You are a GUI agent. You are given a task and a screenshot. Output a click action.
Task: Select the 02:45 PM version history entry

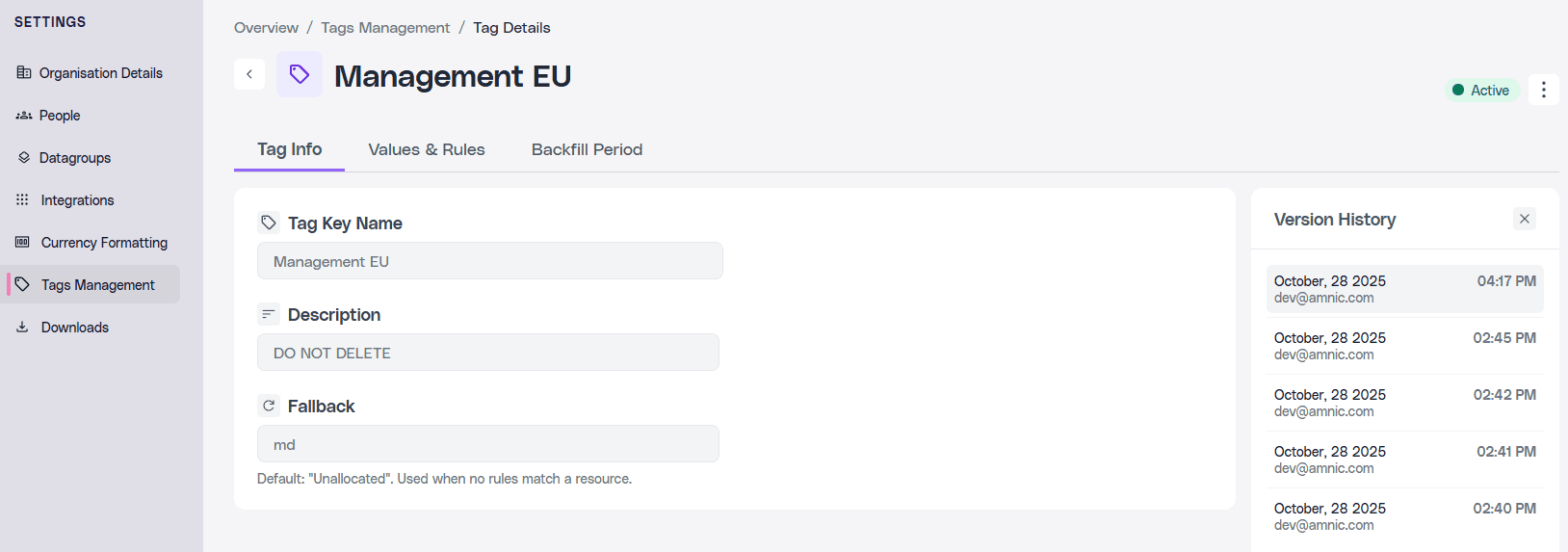coord(1404,346)
